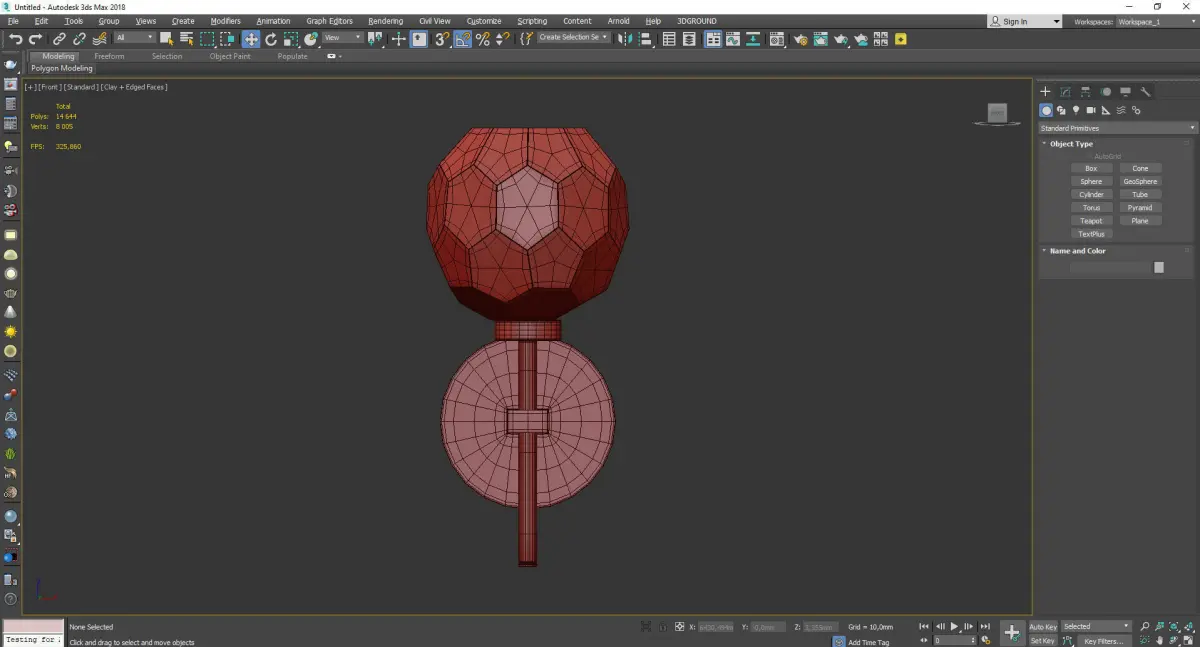This screenshot has width=1200, height=647.
Task: Click the object color swatch
Action: point(1159,267)
